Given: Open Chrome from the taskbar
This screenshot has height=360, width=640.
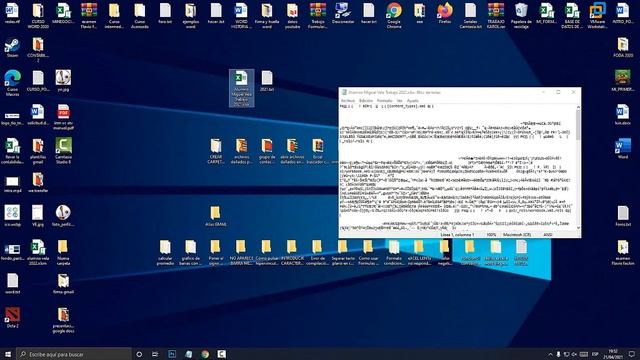Looking at the screenshot, I should [205, 354].
